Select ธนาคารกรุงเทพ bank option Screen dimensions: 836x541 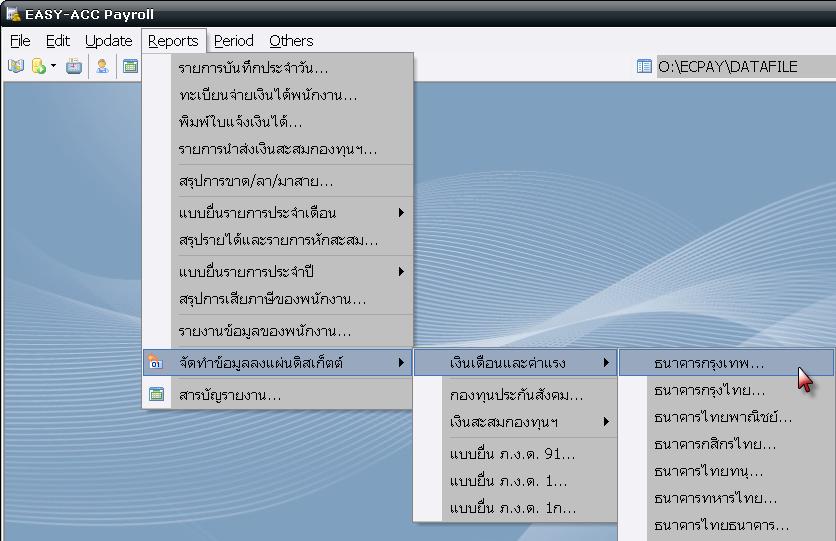708,363
